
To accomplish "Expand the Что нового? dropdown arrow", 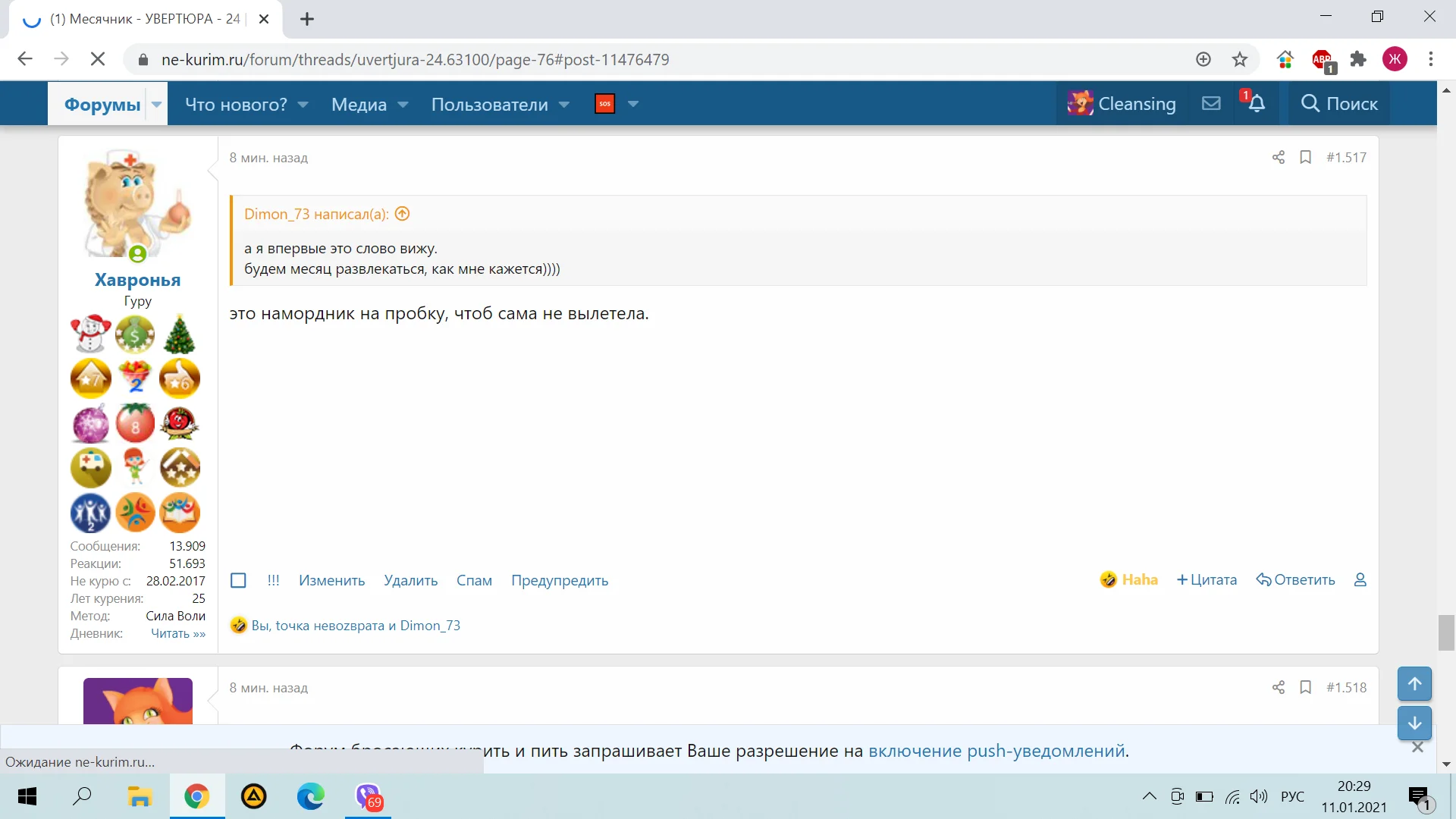I will tap(303, 104).
